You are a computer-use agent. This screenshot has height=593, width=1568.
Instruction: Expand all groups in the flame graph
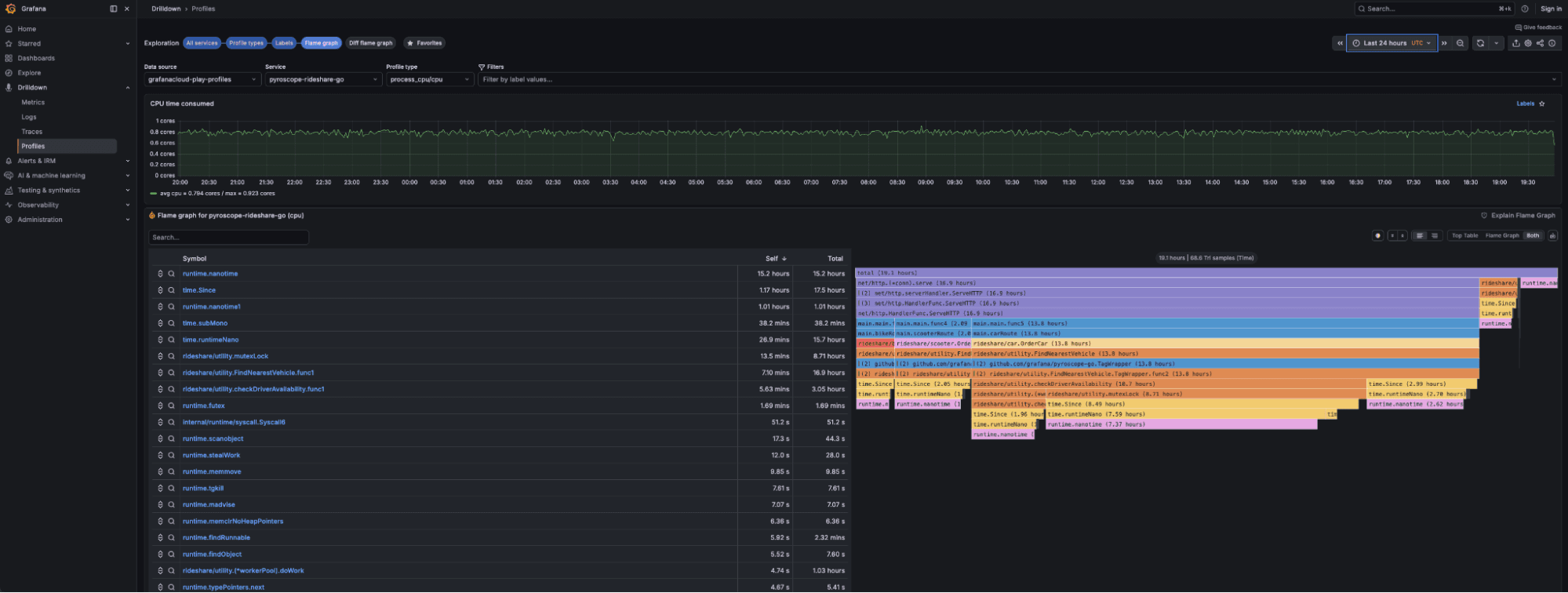[1393, 235]
